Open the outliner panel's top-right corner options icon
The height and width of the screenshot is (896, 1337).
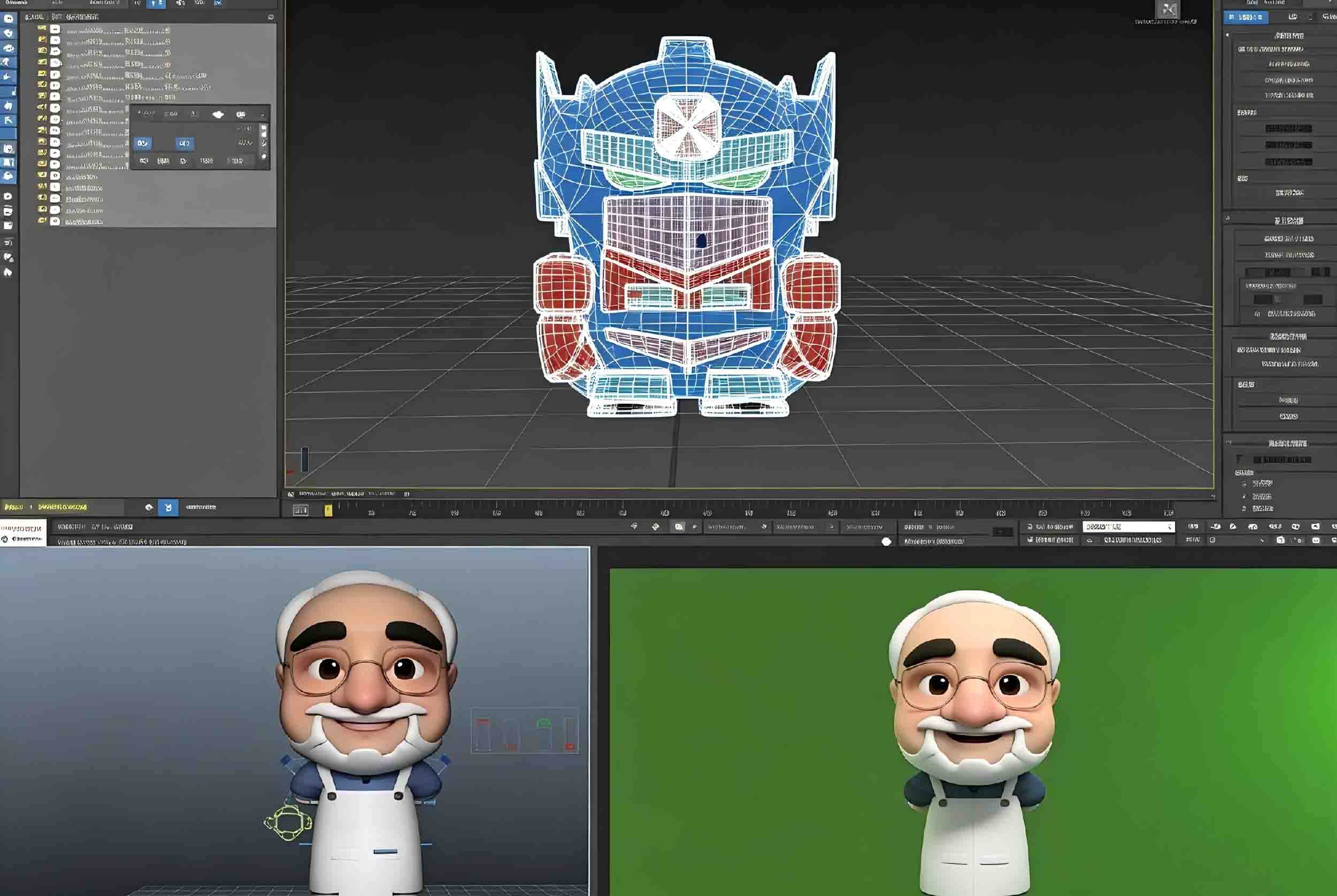[271, 17]
